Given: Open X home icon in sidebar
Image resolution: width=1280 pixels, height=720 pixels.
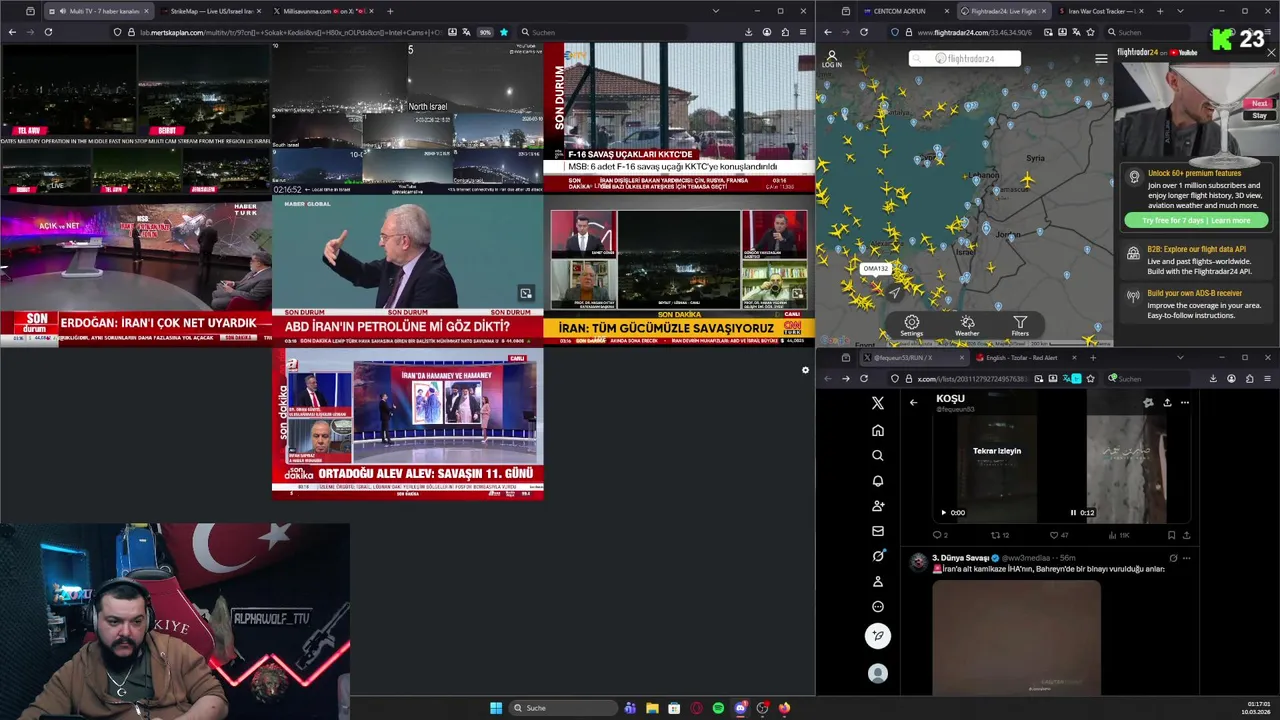Looking at the screenshot, I should (878, 430).
